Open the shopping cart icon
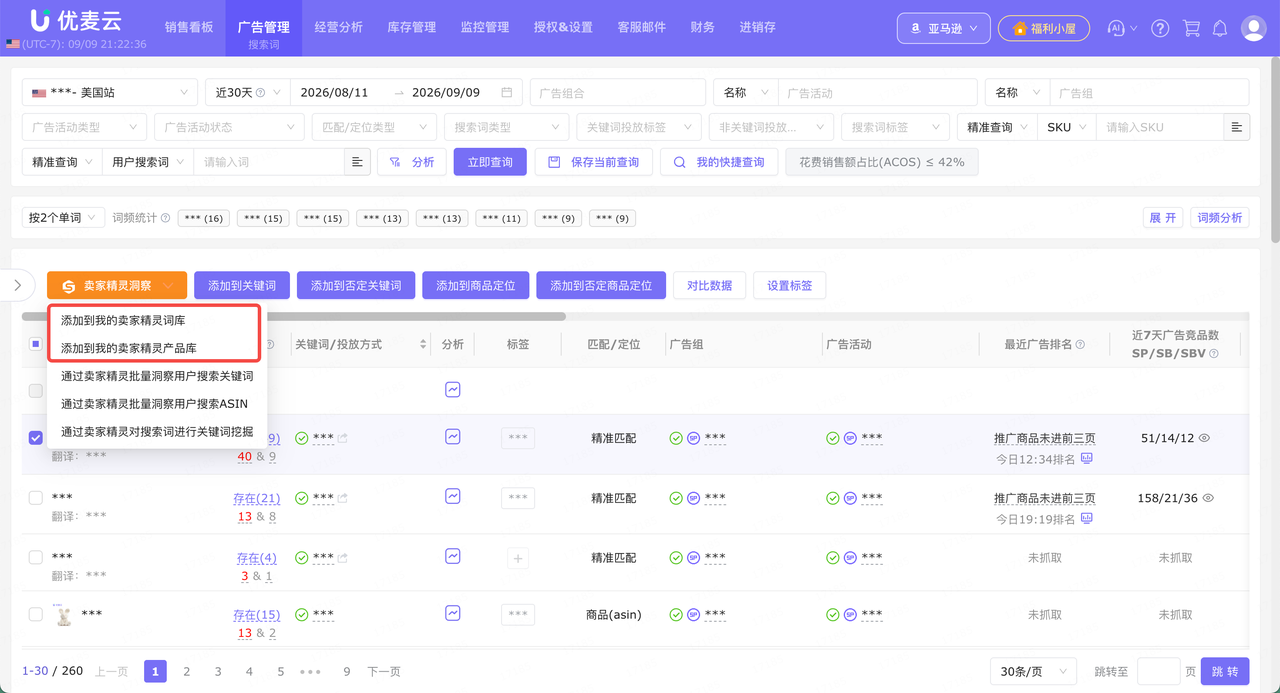The height and width of the screenshot is (693, 1280). 1191,28
